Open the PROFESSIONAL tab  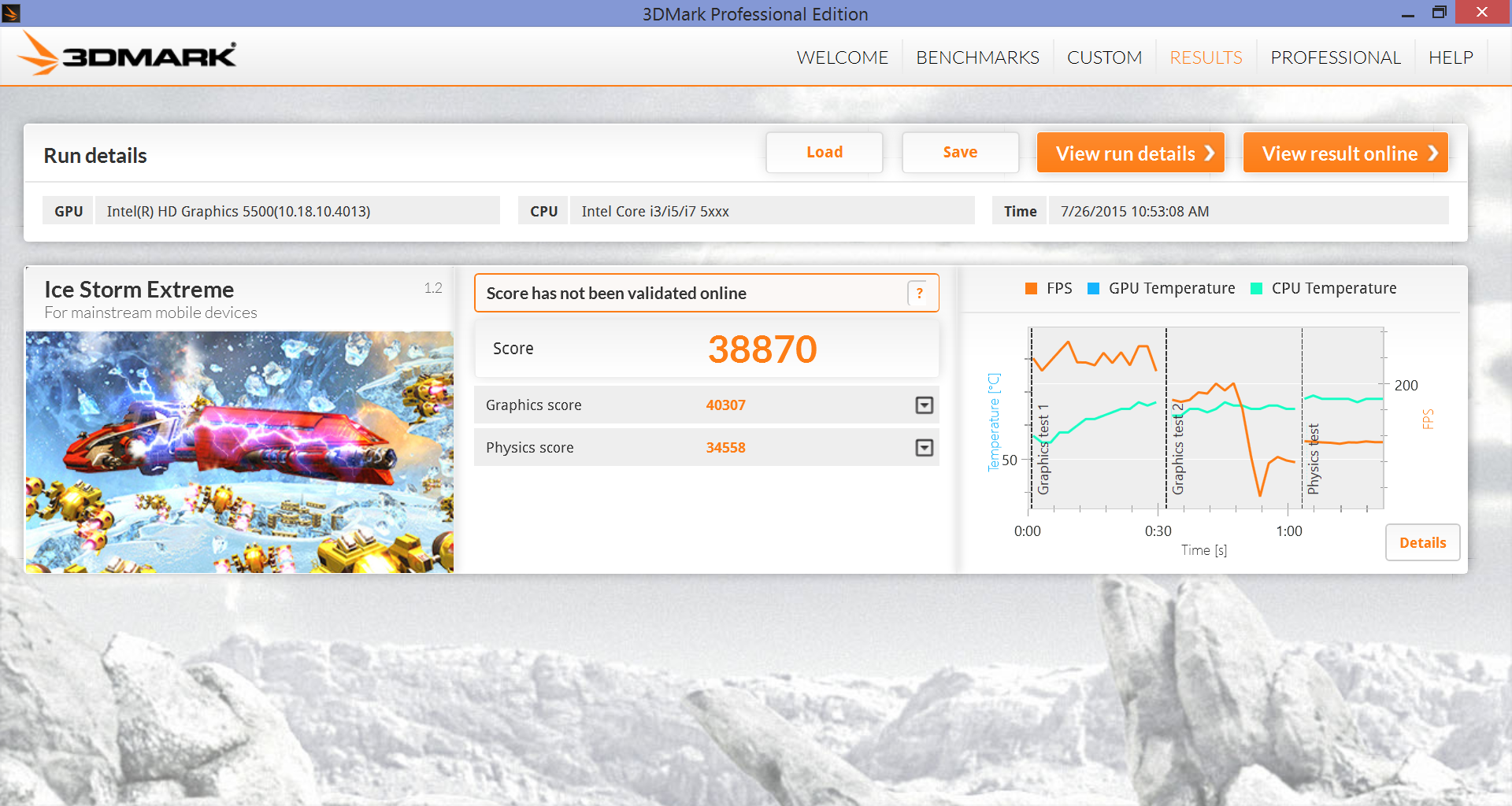pyautogui.click(x=1336, y=57)
